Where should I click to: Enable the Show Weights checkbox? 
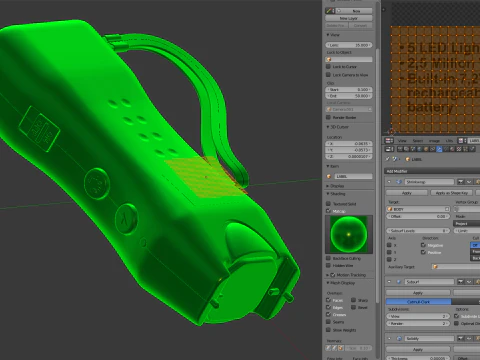(x=328, y=330)
